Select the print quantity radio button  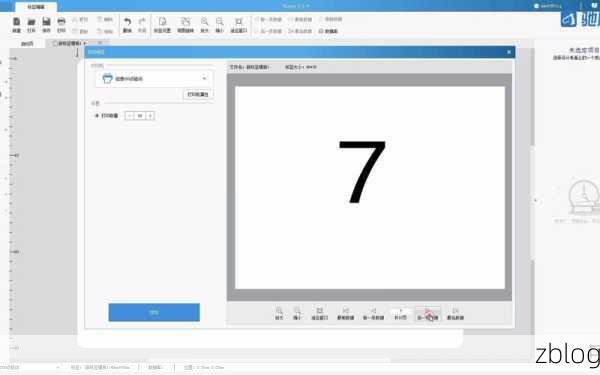click(97, 116)
